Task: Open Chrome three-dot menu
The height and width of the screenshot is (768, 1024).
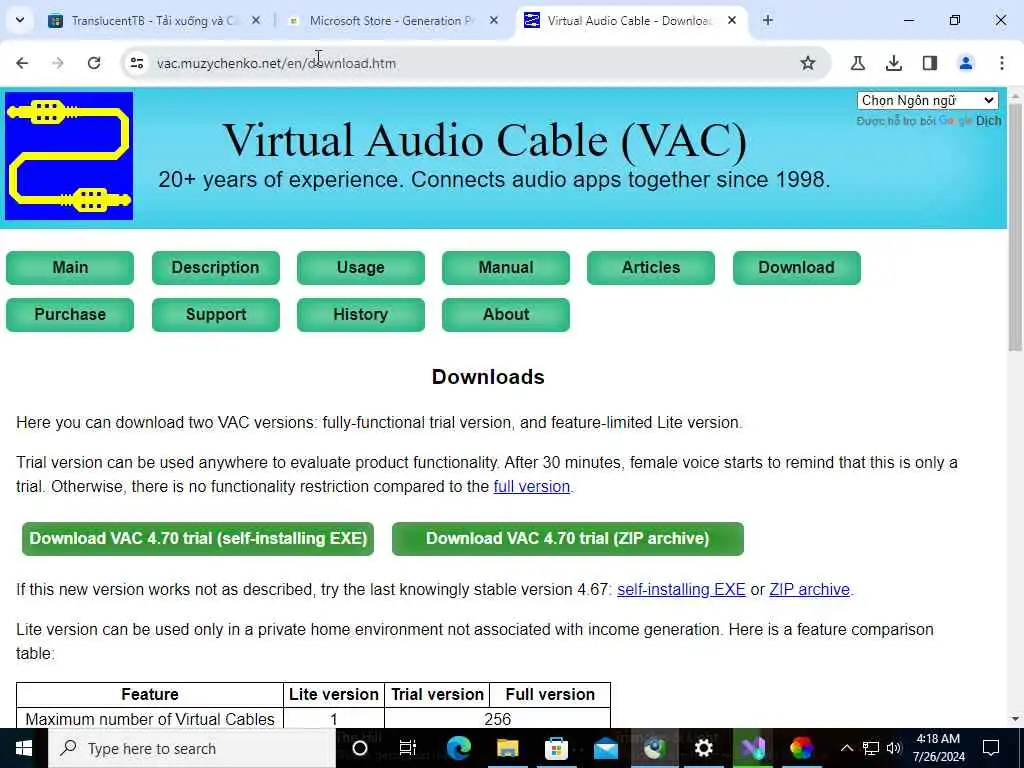Action: pos(1002,63)
